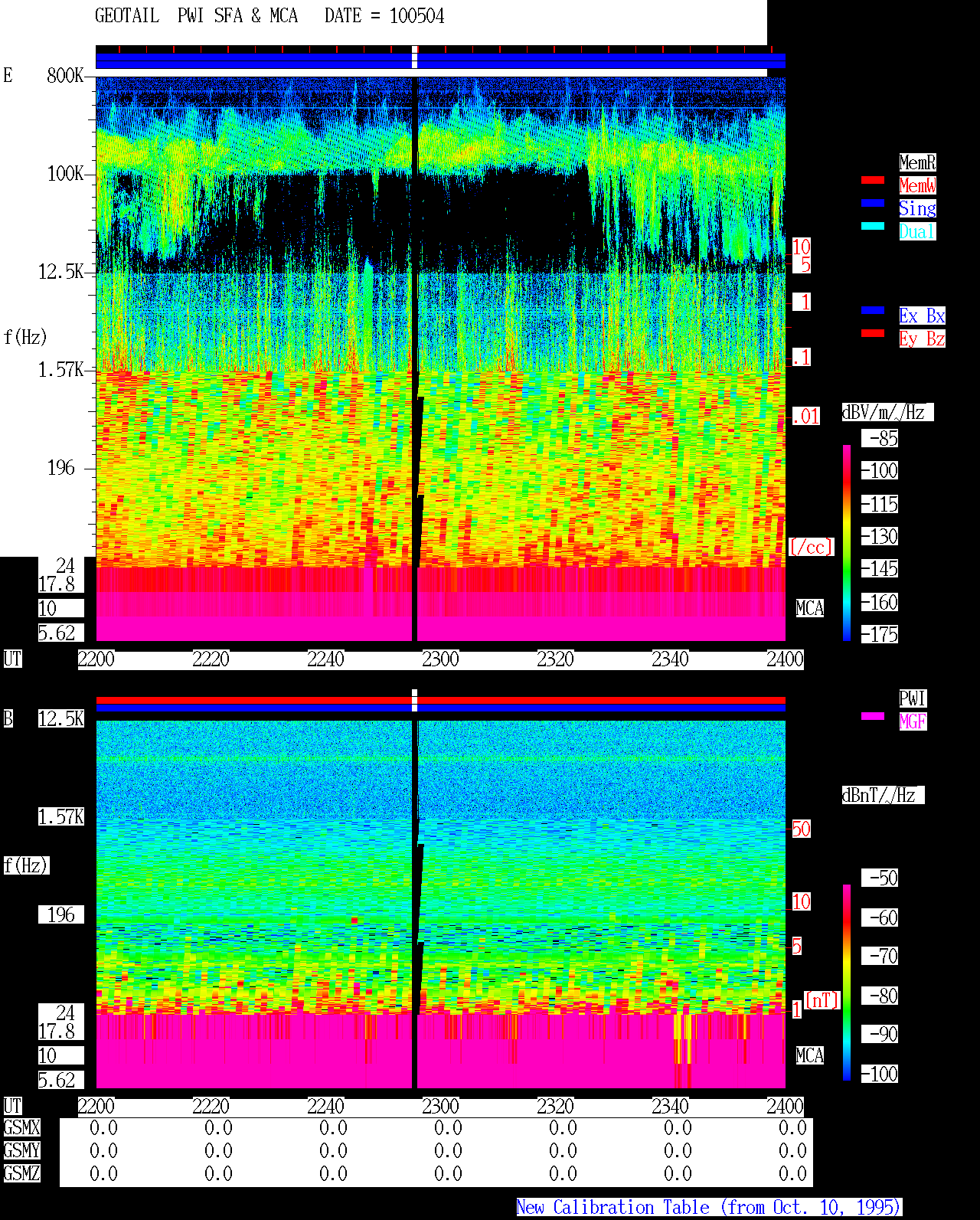Click the [/cc] density axis label
The height and width of the screenshot is (1220, 980).
point(811,547)
